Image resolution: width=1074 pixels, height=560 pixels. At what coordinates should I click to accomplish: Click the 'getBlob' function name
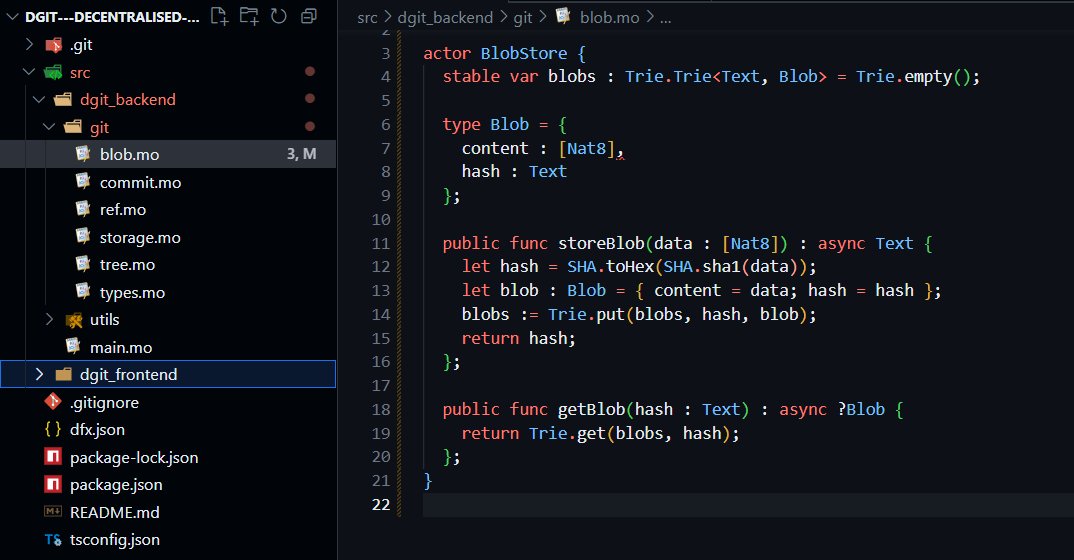(591, 409)
